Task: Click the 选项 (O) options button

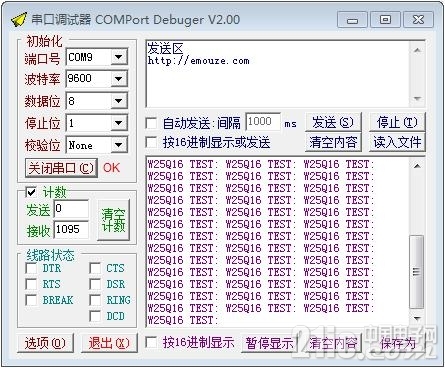Action: [45, 343]
